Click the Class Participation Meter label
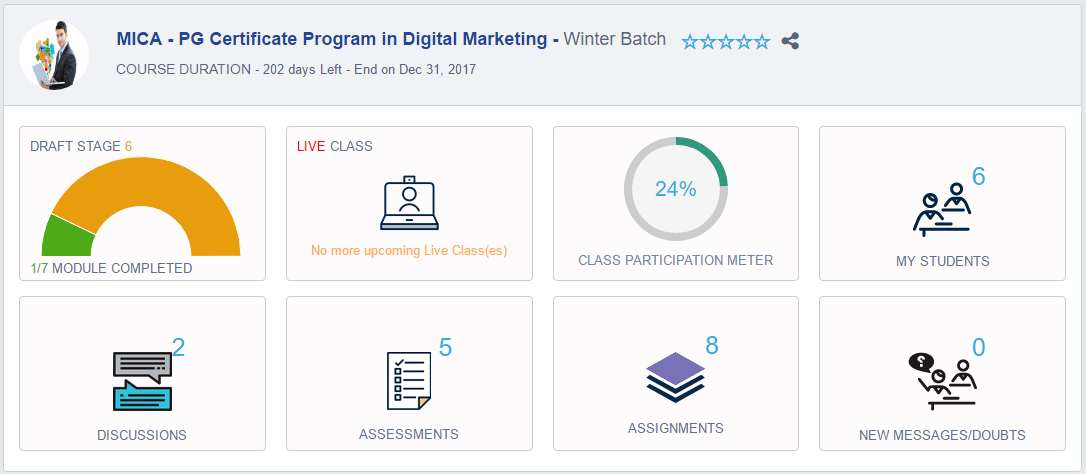This screenshot has height=474, width=1086. [x=675, y=261]
